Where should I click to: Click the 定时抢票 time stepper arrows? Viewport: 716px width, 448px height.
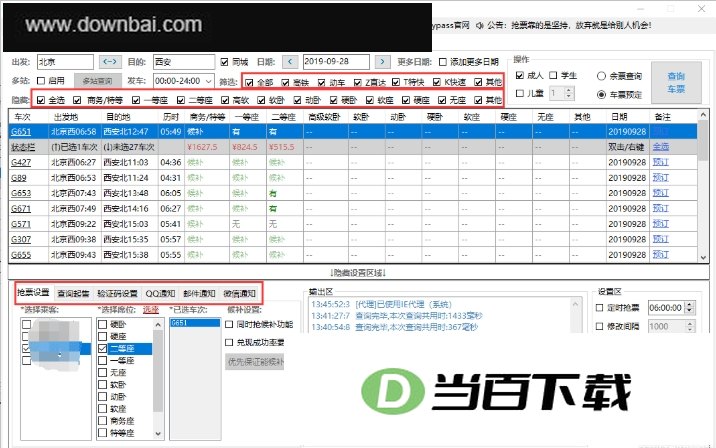690,308
